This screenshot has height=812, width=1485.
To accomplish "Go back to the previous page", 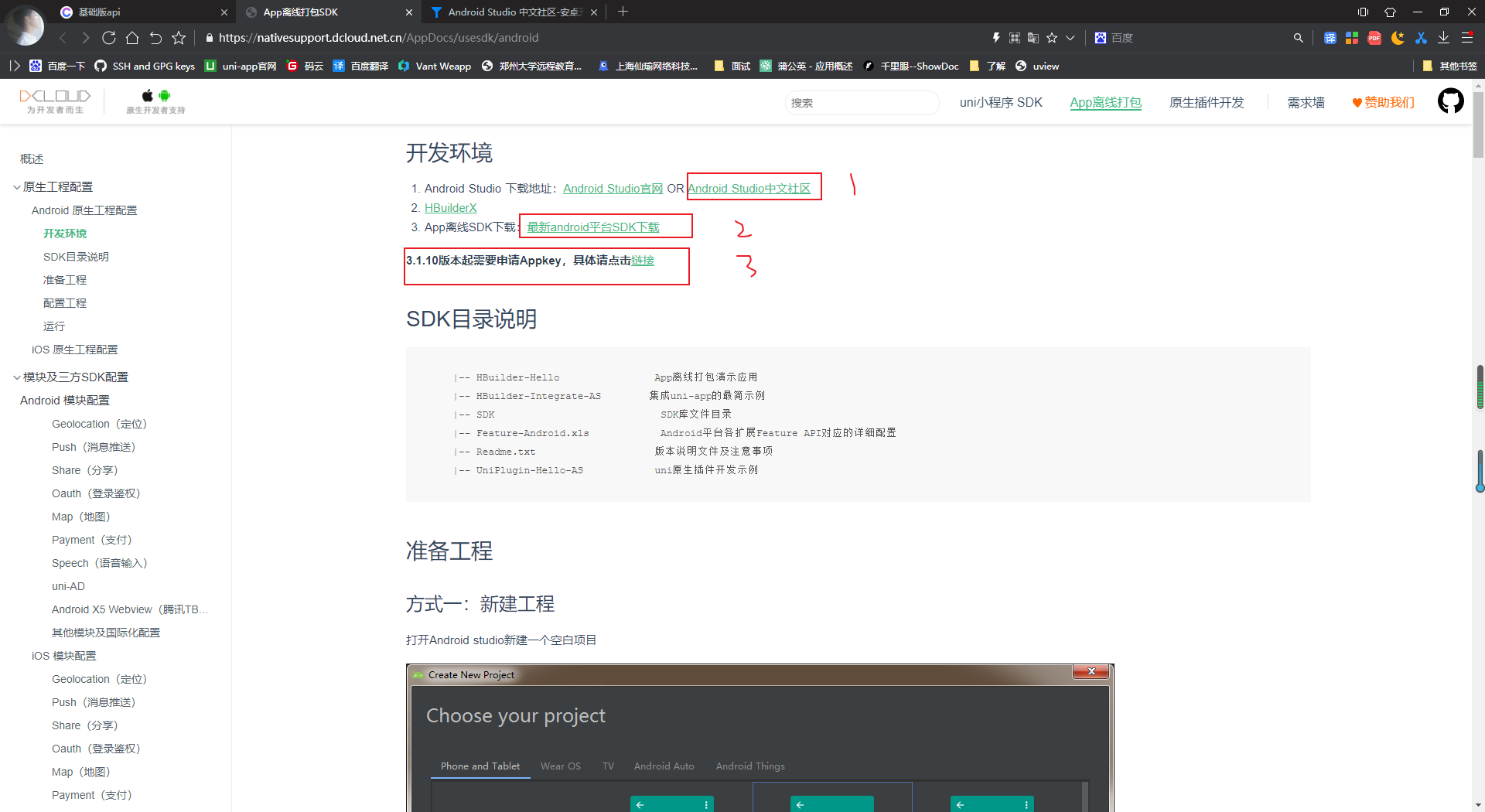I will (63, 38).
